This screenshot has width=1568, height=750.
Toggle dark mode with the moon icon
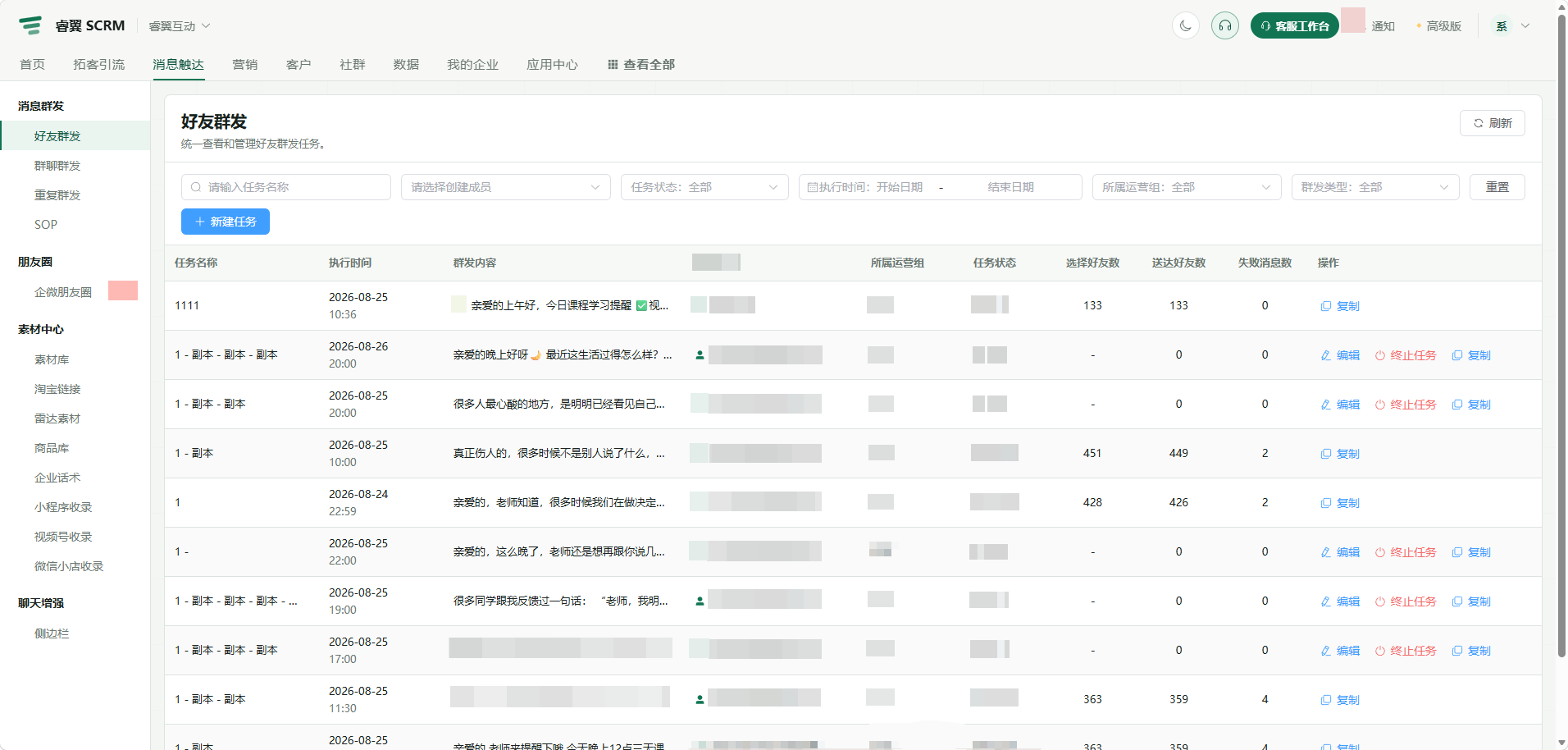[1186, 25]
